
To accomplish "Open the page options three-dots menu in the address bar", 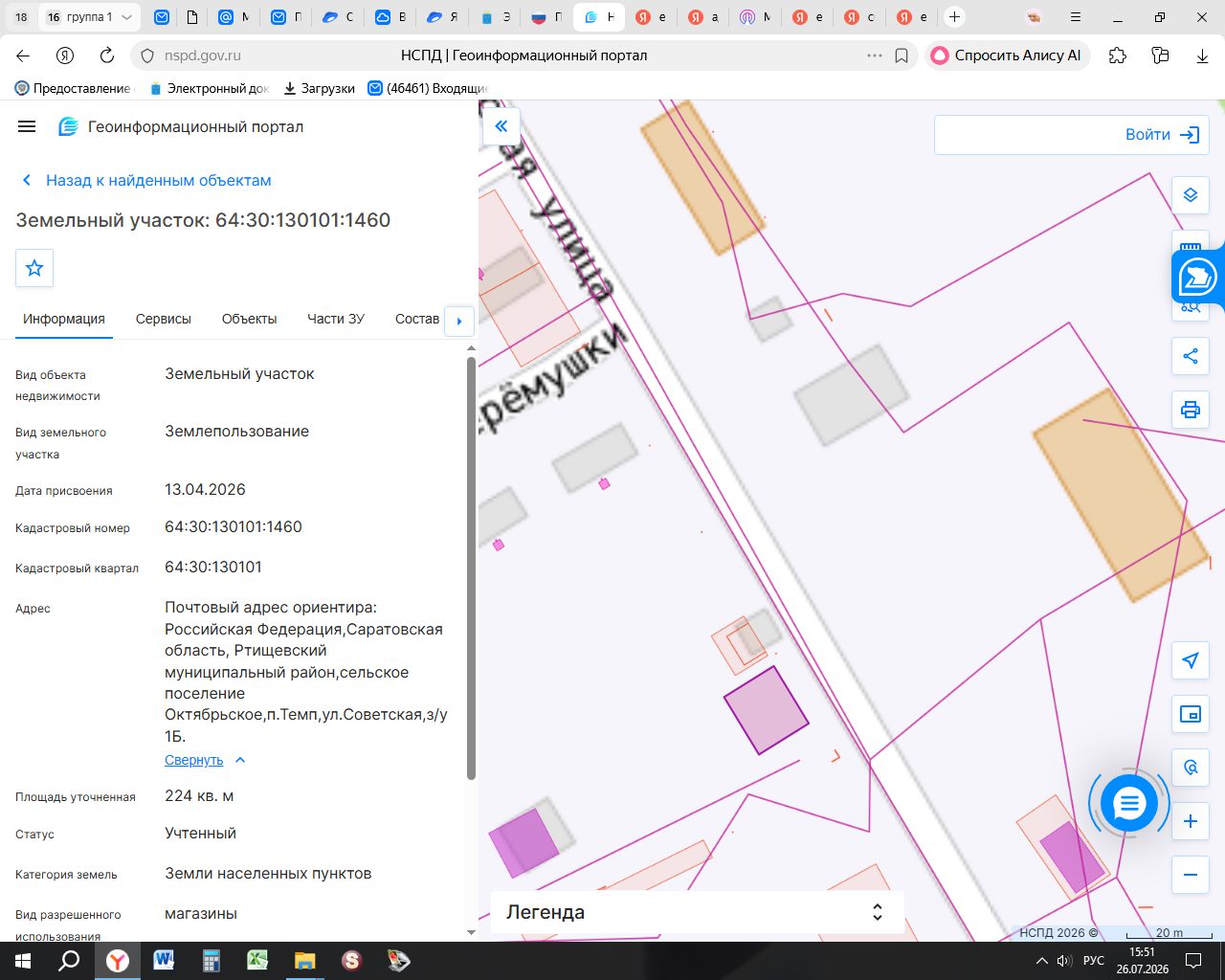I will coord(874,56).
